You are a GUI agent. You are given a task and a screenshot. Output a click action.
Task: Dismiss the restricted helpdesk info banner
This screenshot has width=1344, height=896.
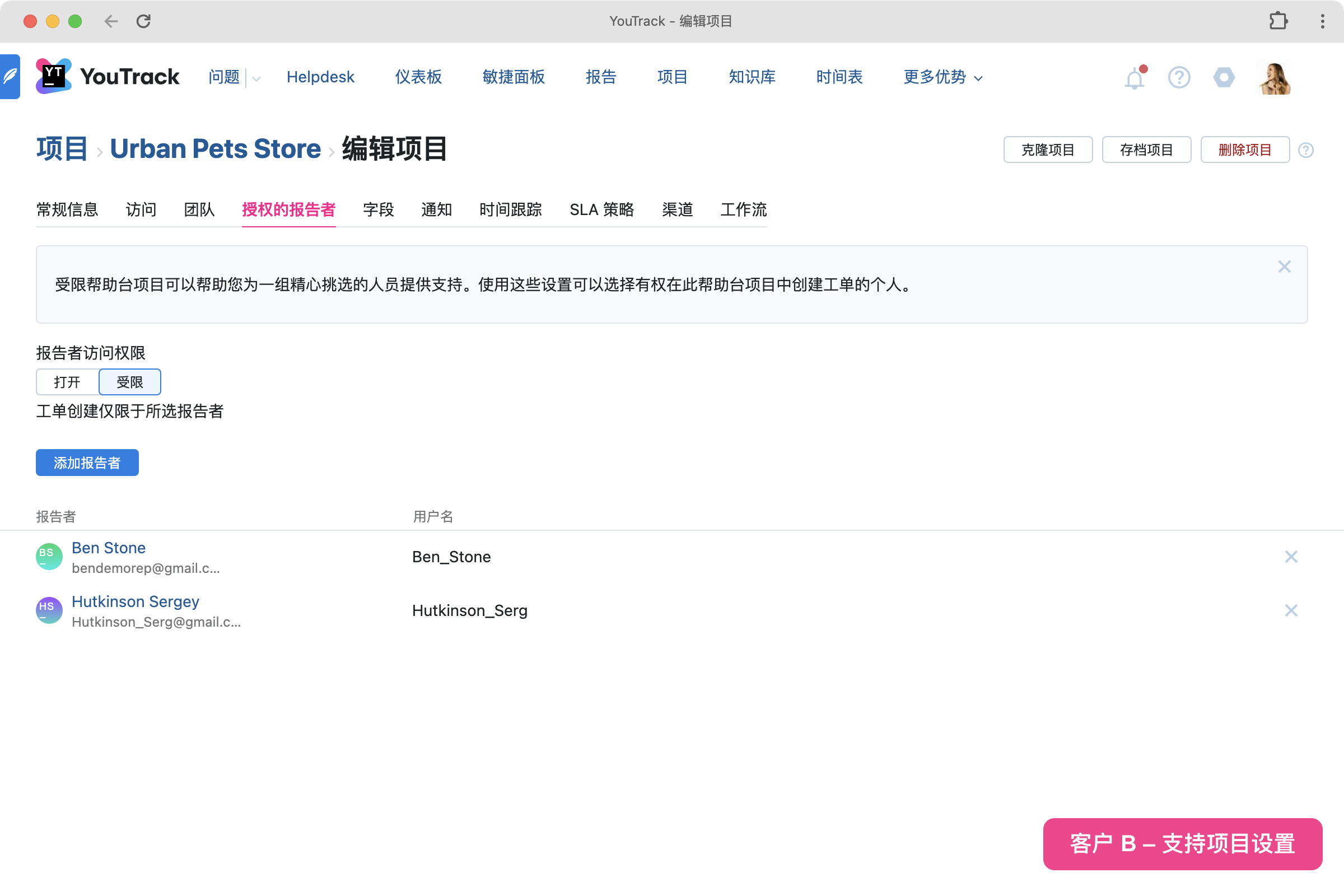[1284, 267]
